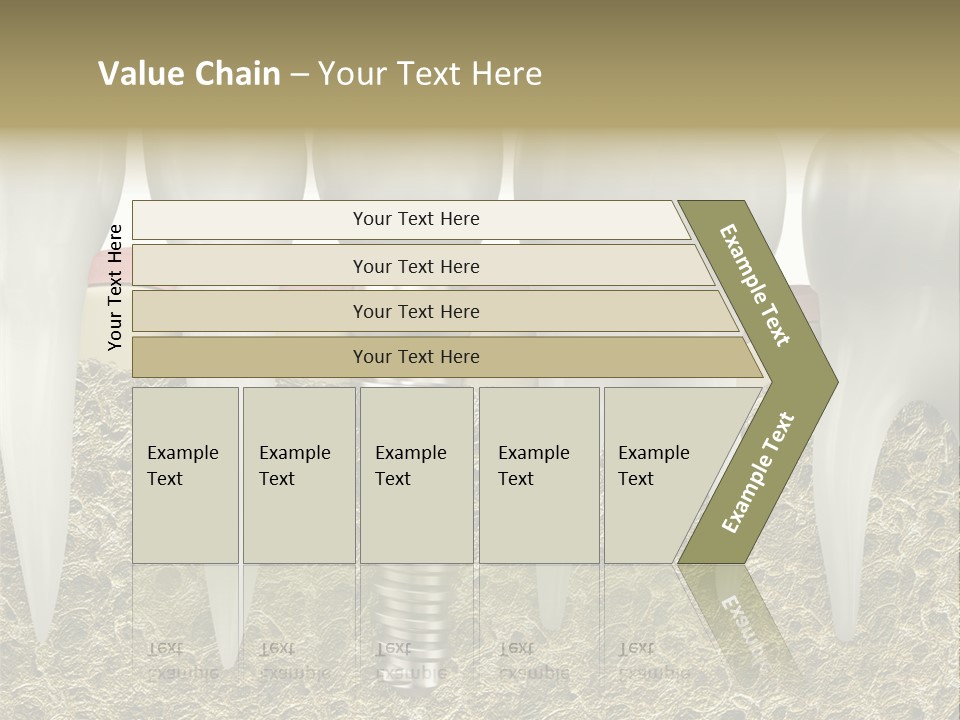Select the top lightest horizontal text bar
The width and height of the screenshot is (960, 720).
point(410,220)
